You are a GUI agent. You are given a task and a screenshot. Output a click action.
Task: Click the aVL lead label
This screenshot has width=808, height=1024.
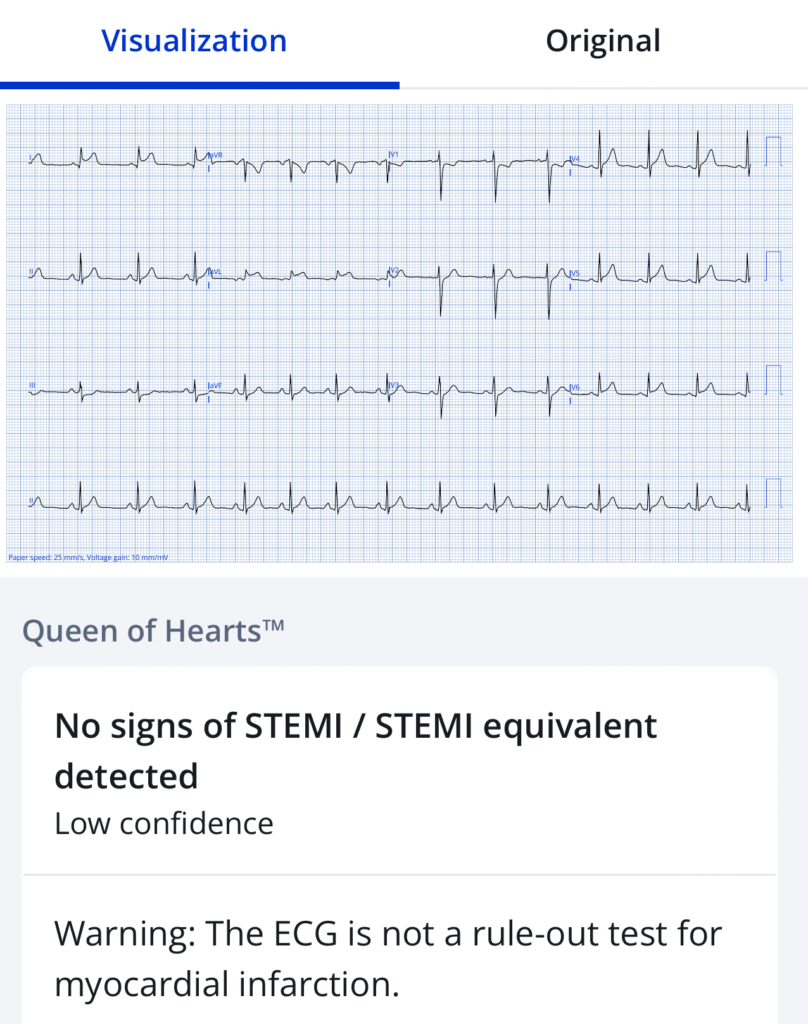pos(215,271)
